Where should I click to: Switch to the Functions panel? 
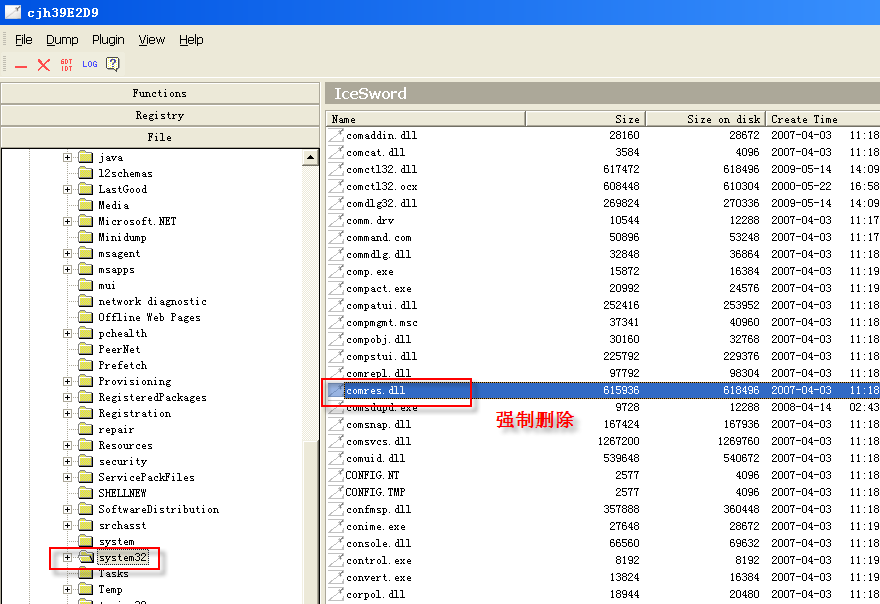pos(160,93)
